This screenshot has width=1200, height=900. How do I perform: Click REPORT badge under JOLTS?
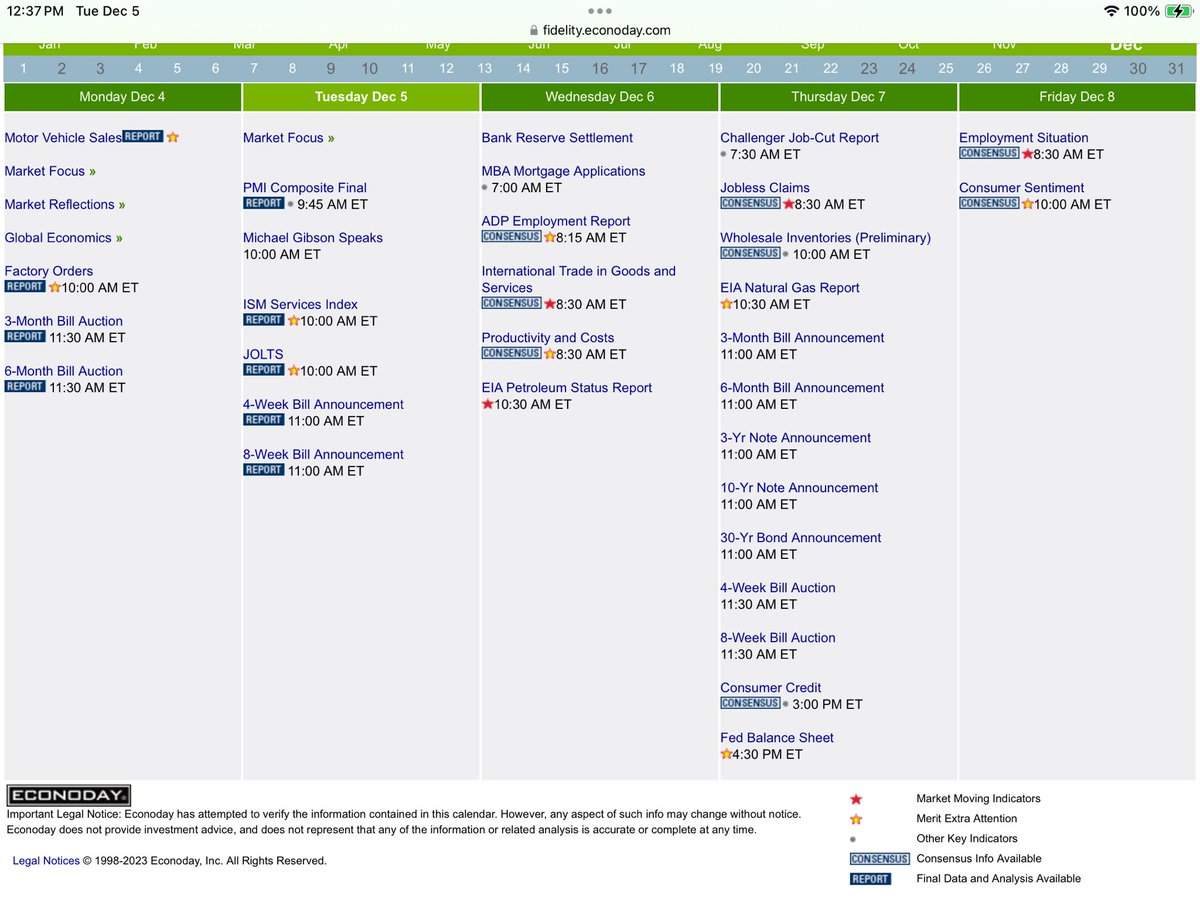(264, 370)
